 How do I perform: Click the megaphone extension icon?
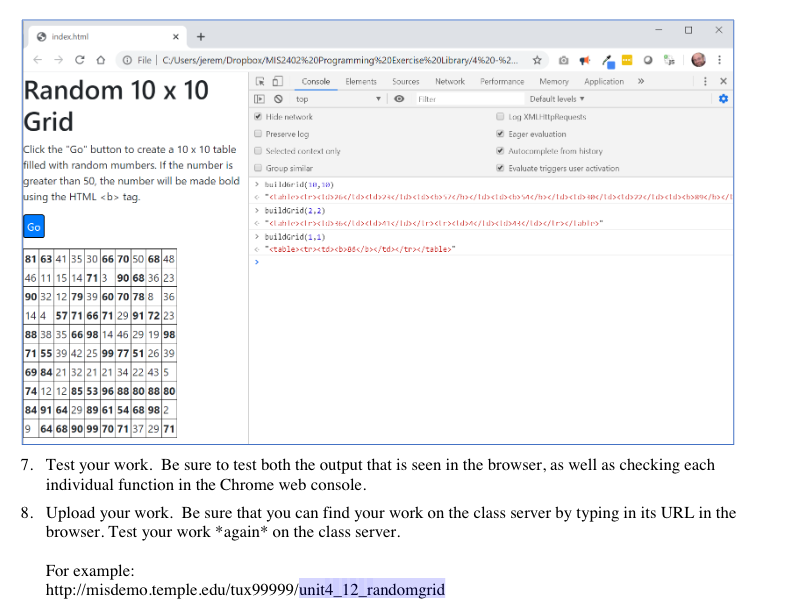[x=584, y=61]
